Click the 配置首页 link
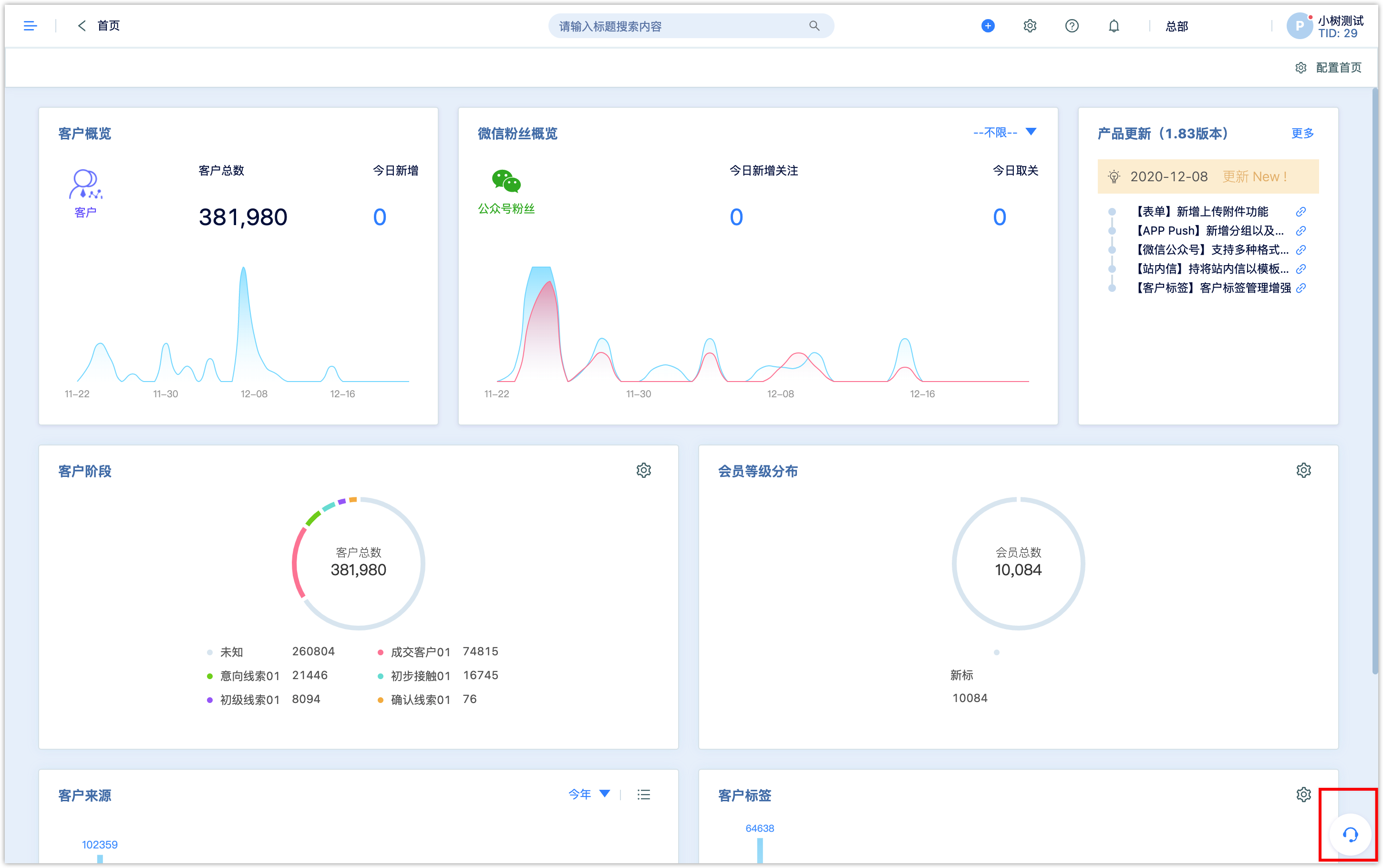The height and width of the screenshot is (868, 1383). pyautogui.click(x=1338, y=68)
